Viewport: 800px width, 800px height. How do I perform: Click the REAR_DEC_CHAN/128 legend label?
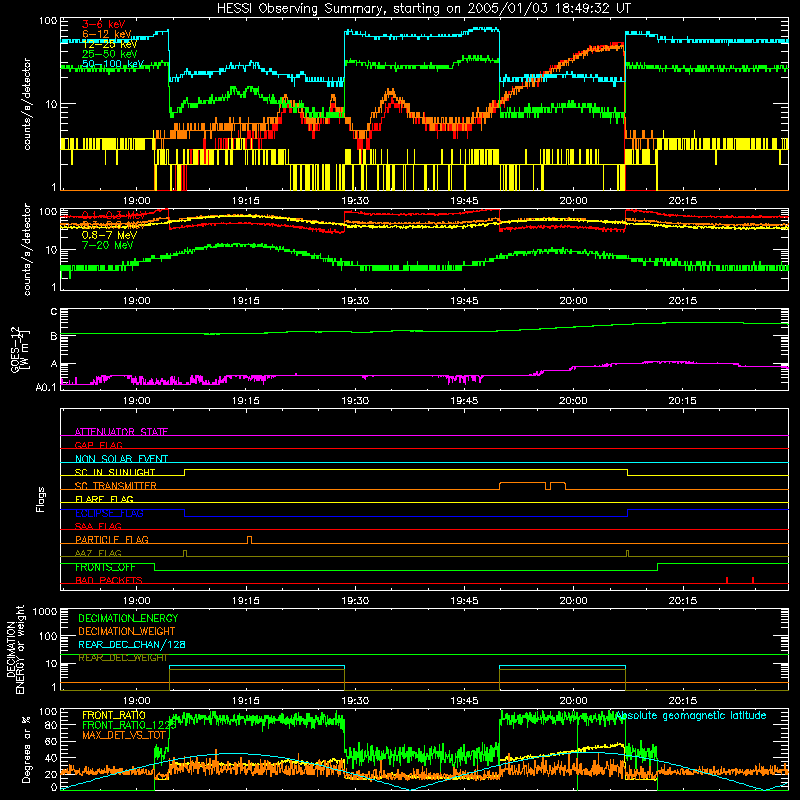(x=132, y=644)
